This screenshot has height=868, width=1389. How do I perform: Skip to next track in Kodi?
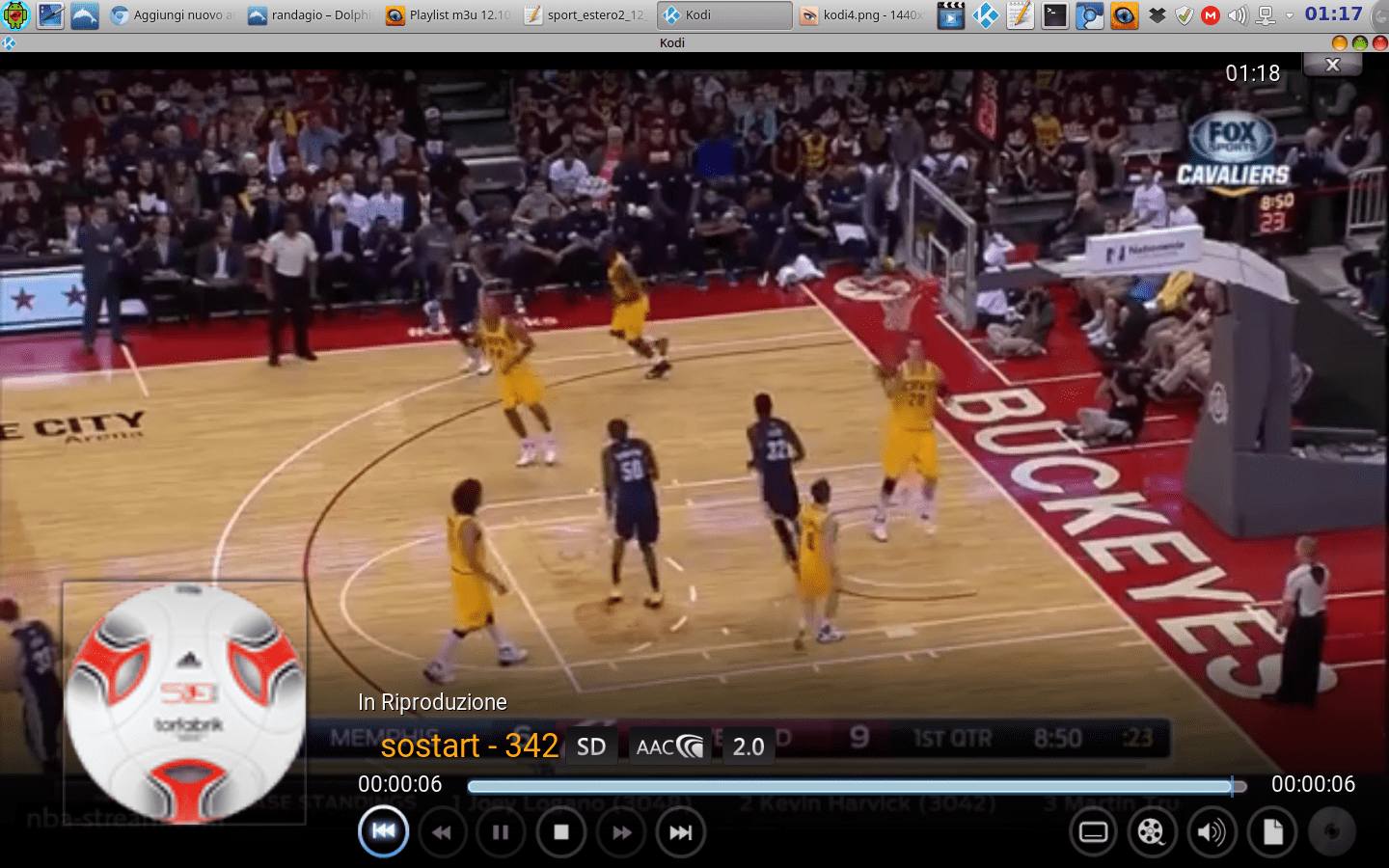pos(680,832)
